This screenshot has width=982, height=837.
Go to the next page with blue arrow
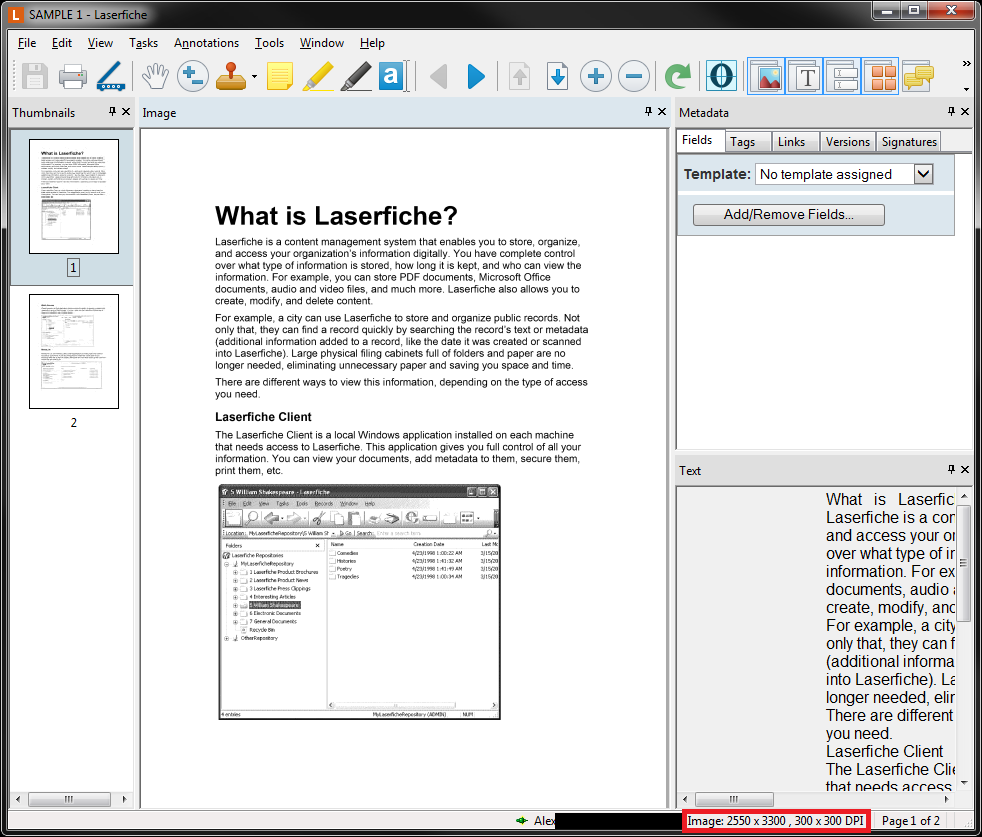click(476, 76)
